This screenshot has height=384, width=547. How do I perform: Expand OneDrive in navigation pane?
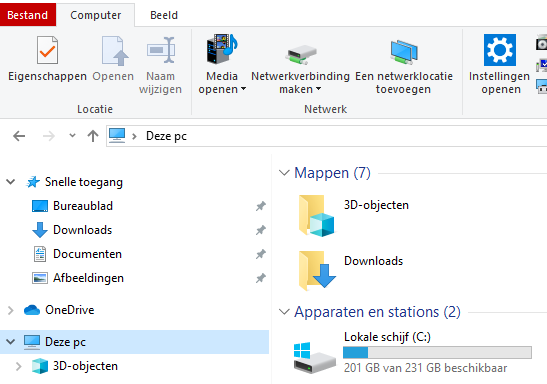(11, 310)
